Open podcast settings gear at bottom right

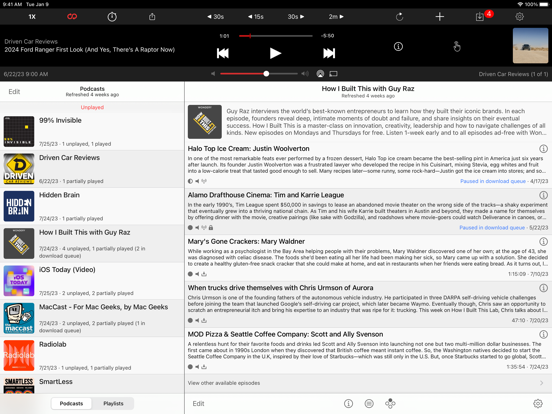coord(538,403)
